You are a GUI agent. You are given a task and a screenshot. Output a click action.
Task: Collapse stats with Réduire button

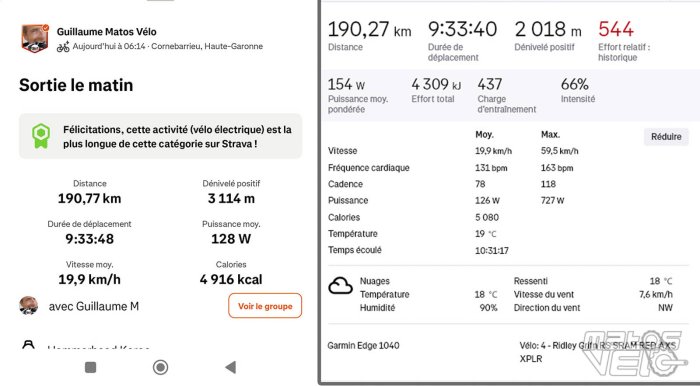coord(666,137)
